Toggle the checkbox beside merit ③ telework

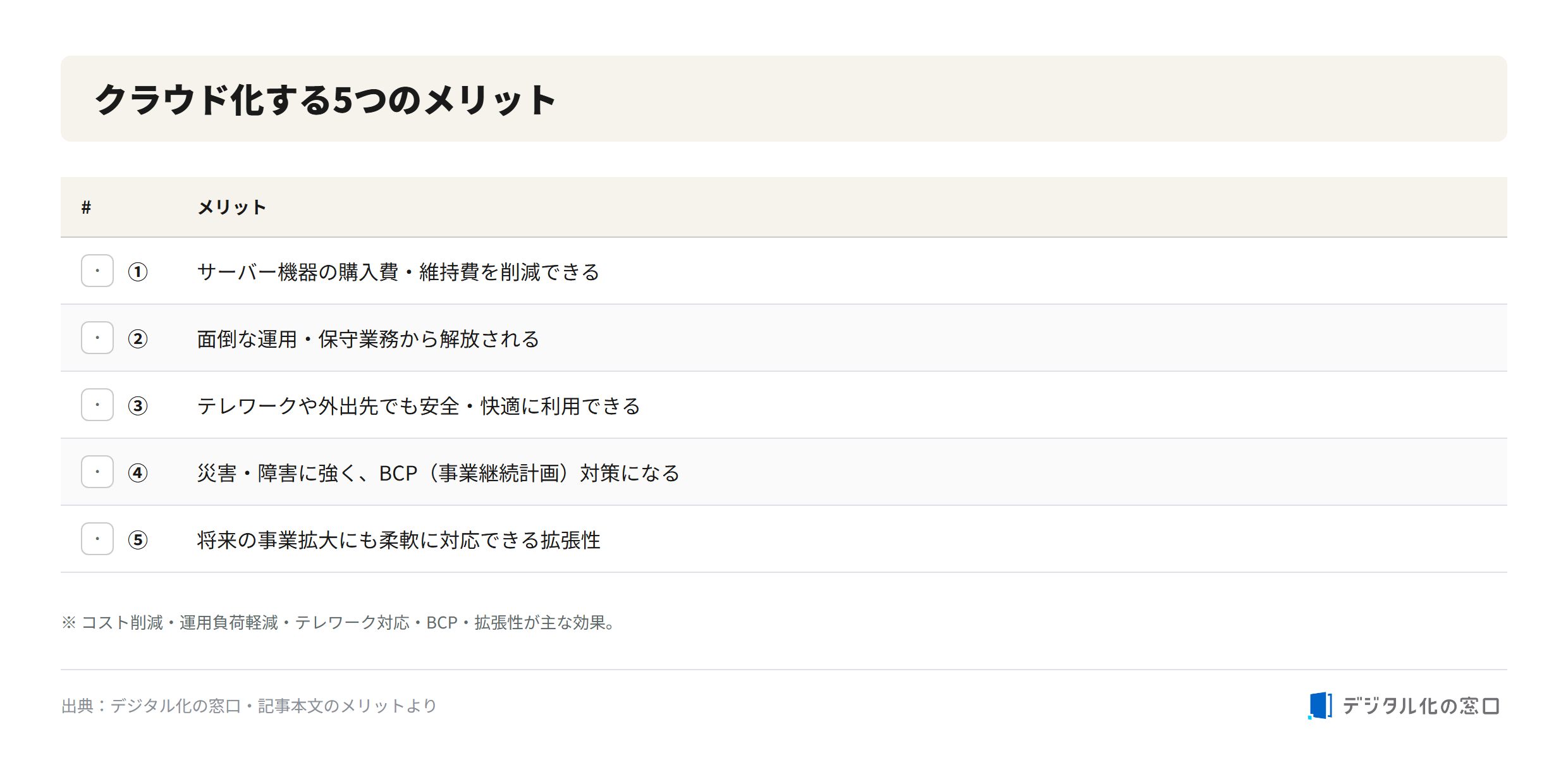coord(97,405)
